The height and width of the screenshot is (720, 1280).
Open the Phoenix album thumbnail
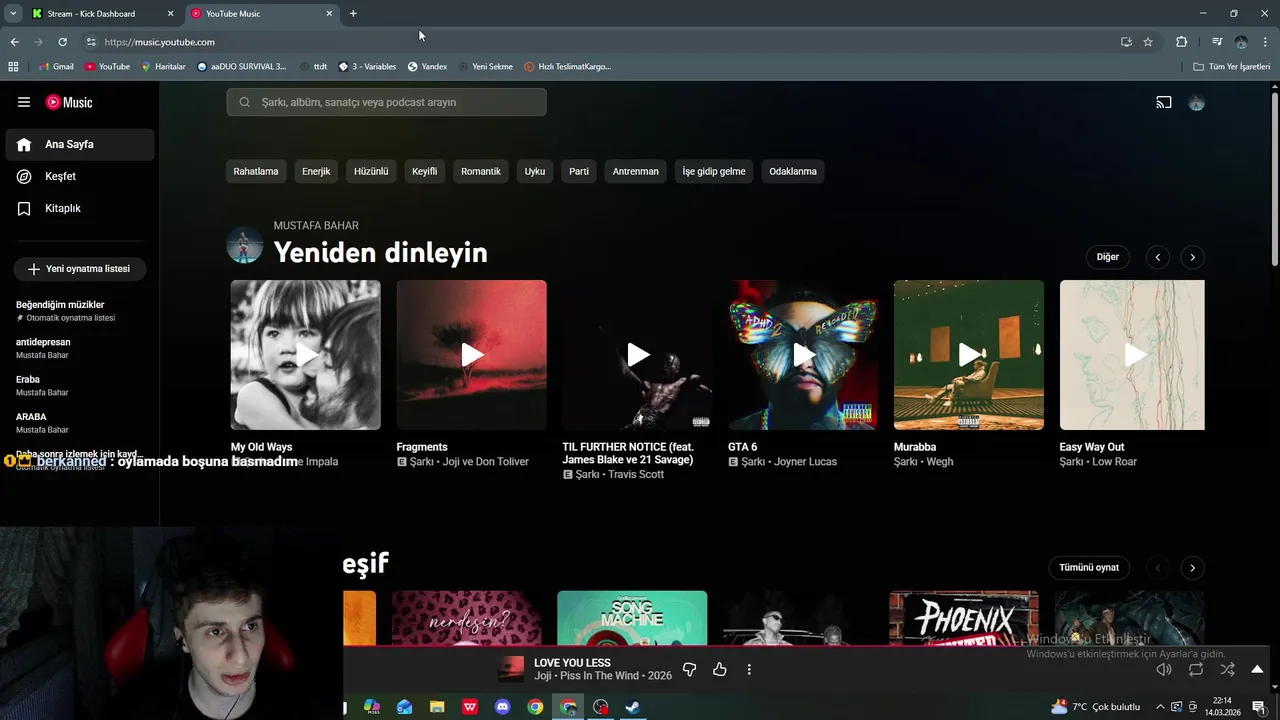click(964, 618)
